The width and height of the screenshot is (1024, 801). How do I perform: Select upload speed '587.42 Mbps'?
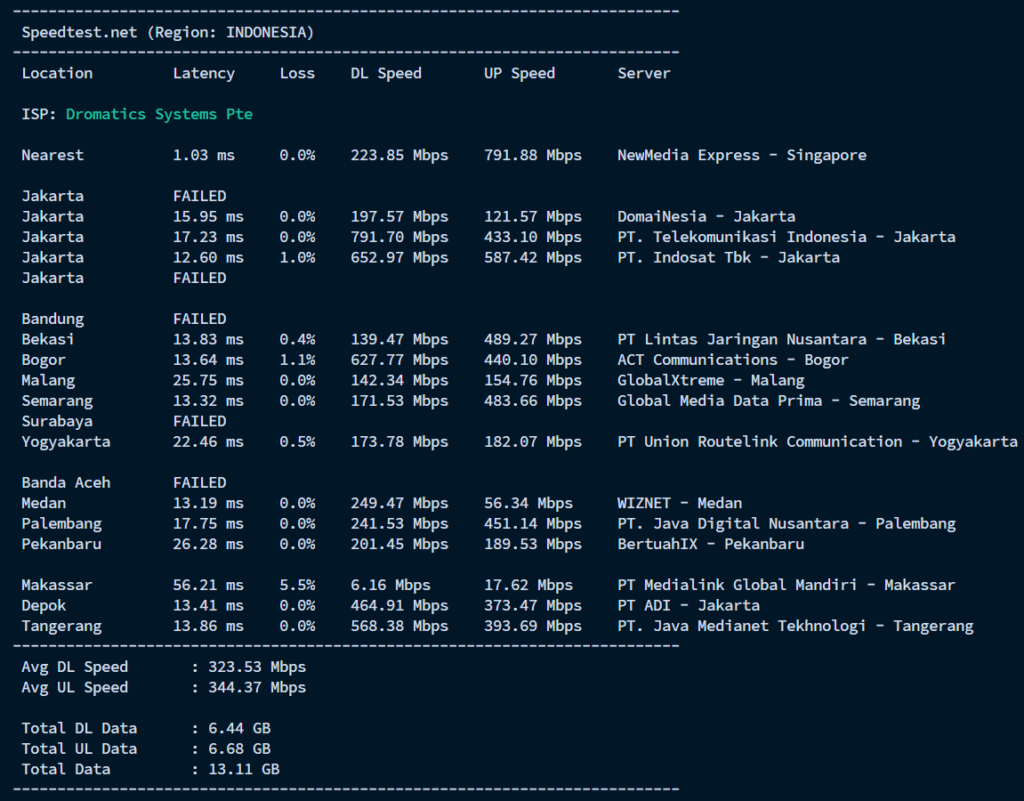click(533, 258)
